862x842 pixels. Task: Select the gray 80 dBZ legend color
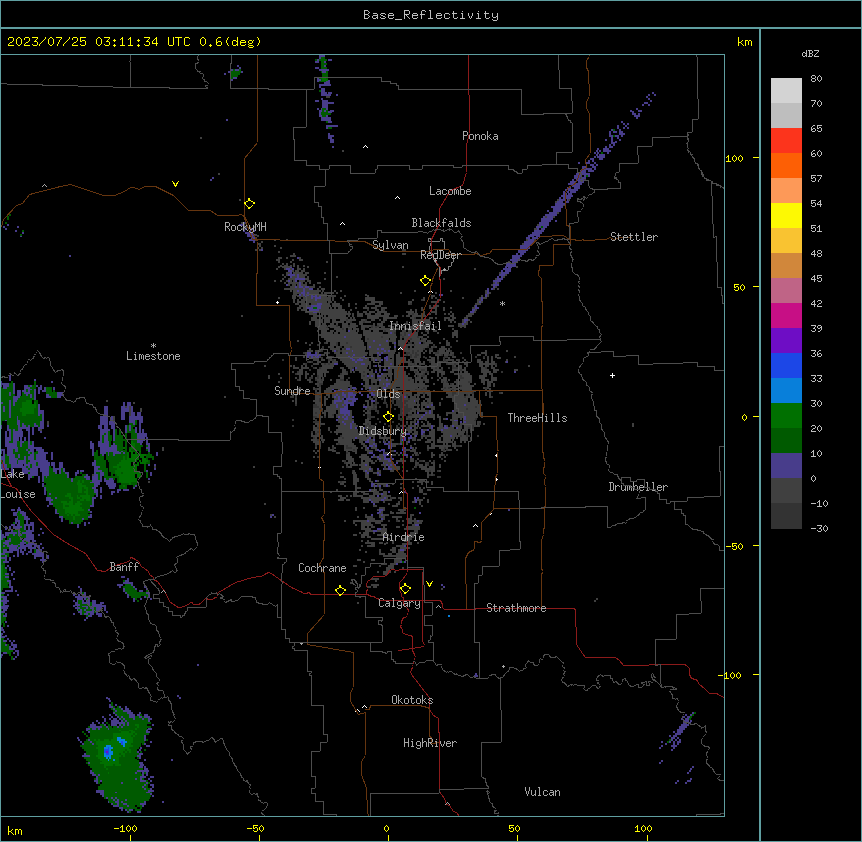pos(786,91)
